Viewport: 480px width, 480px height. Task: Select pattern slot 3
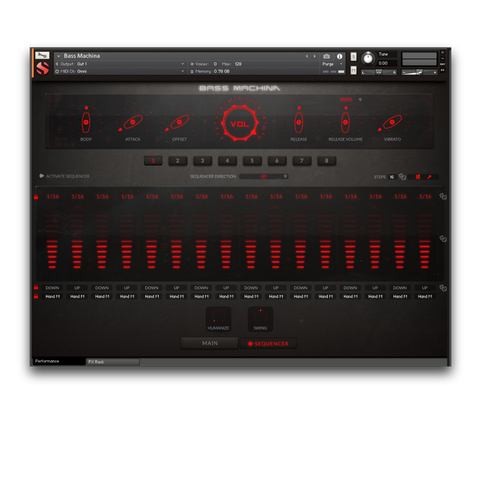point(202,161)
